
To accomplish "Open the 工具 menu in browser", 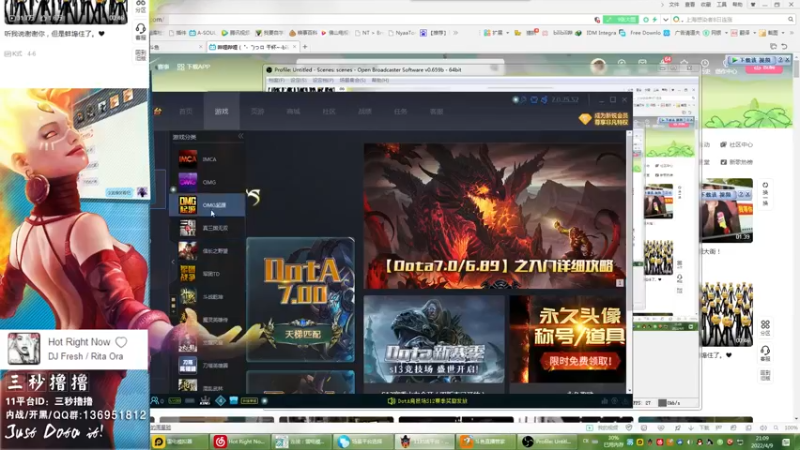I will 721,5.
